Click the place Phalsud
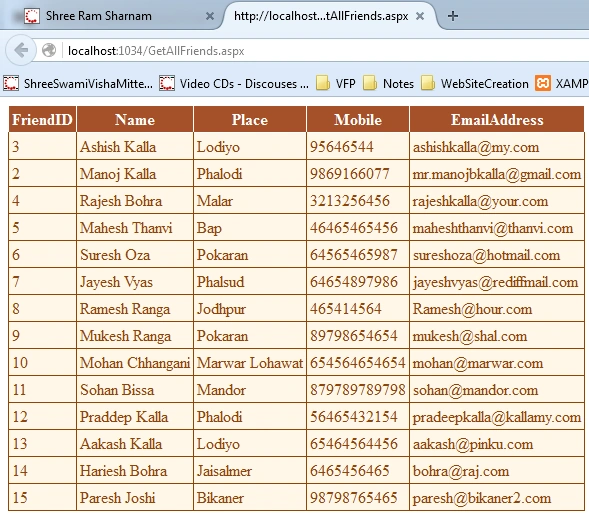The height and width of the screenshot is (513, 589). (x=220, y=282)
